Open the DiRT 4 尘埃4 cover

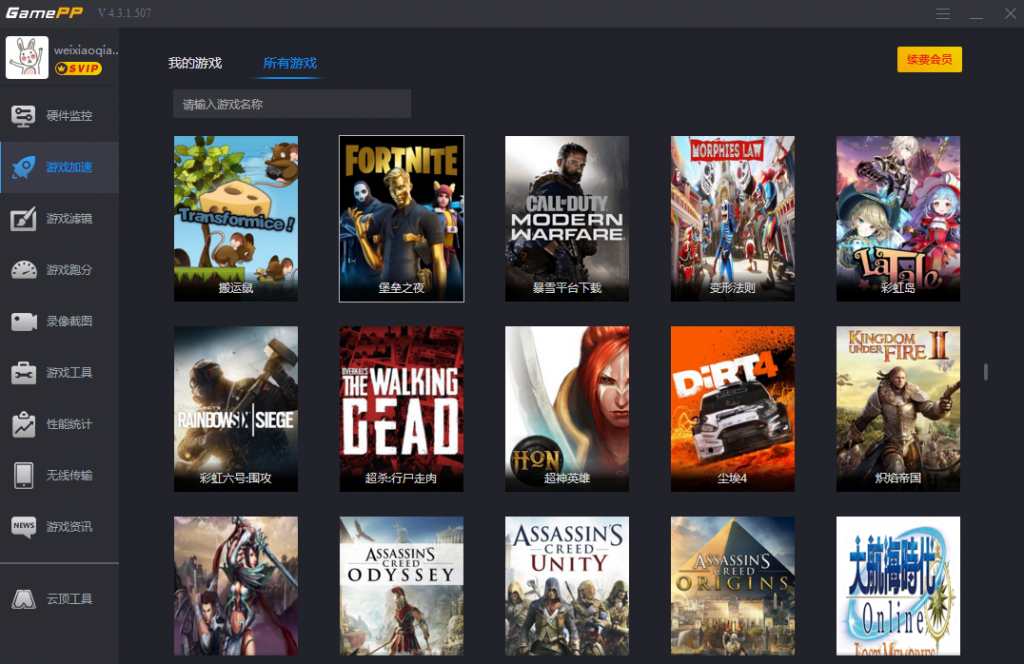click(733, 409)
